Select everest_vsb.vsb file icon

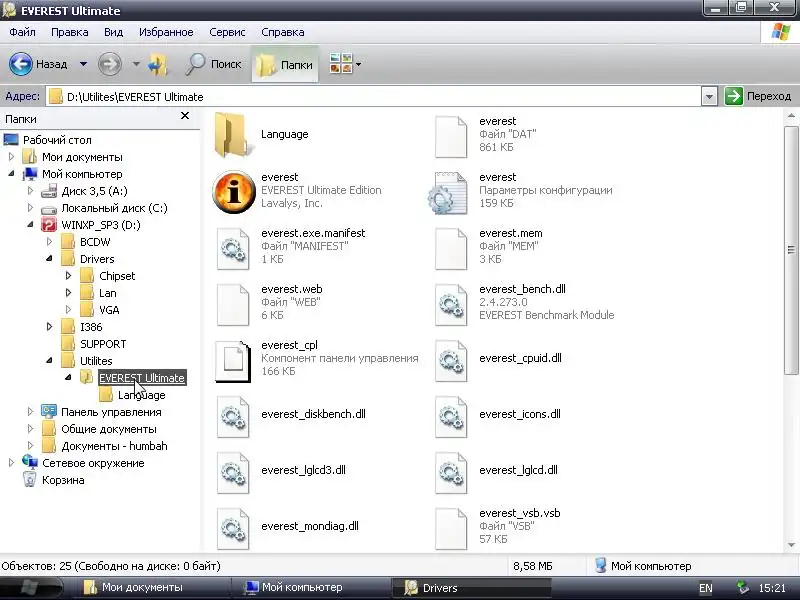[x=451, y=529]
